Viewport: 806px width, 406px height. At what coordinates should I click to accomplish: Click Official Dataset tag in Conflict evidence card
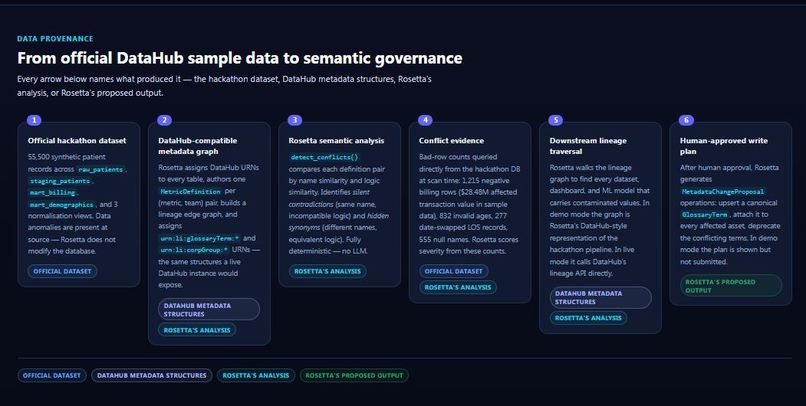(453, 271)
